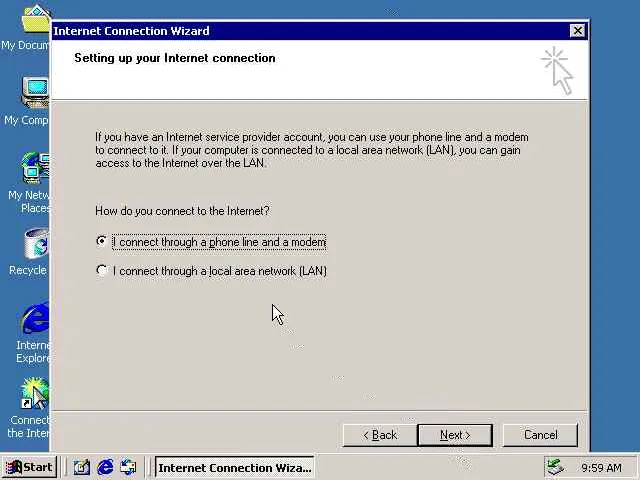
Task: Open the Start menu
Action: click(29, 467)
